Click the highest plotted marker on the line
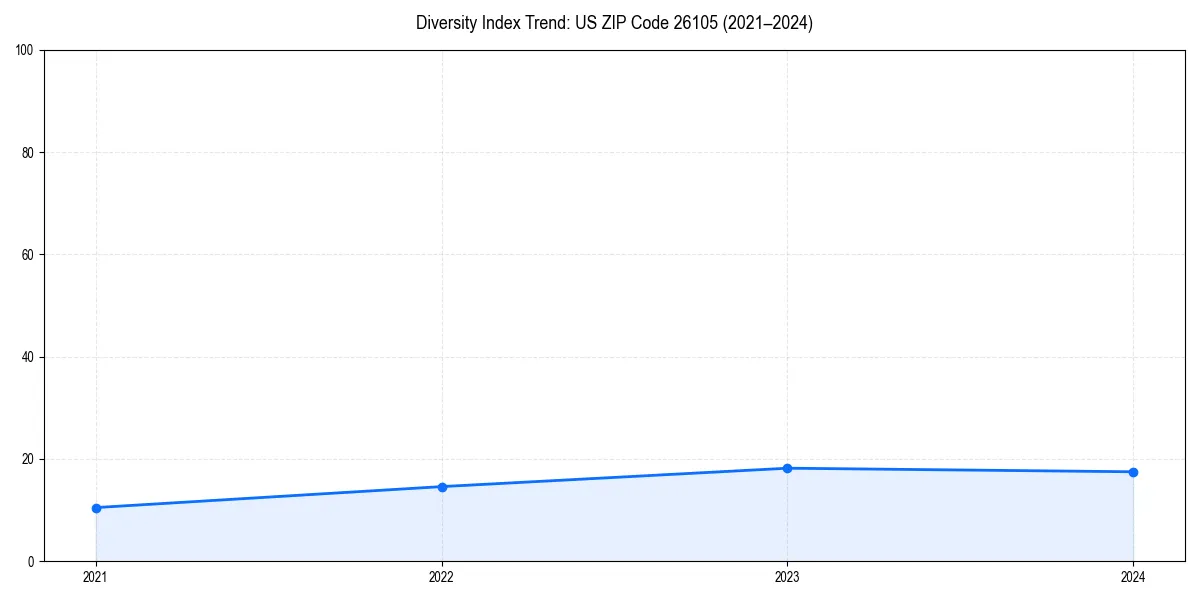1200x600 pixels. [x=787, y=467]
